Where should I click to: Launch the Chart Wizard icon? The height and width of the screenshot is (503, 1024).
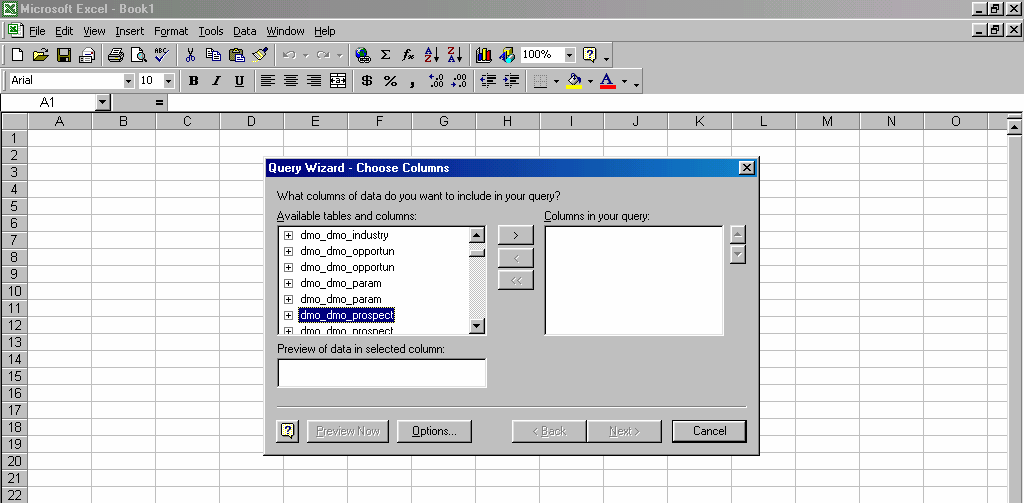(484, 56)
